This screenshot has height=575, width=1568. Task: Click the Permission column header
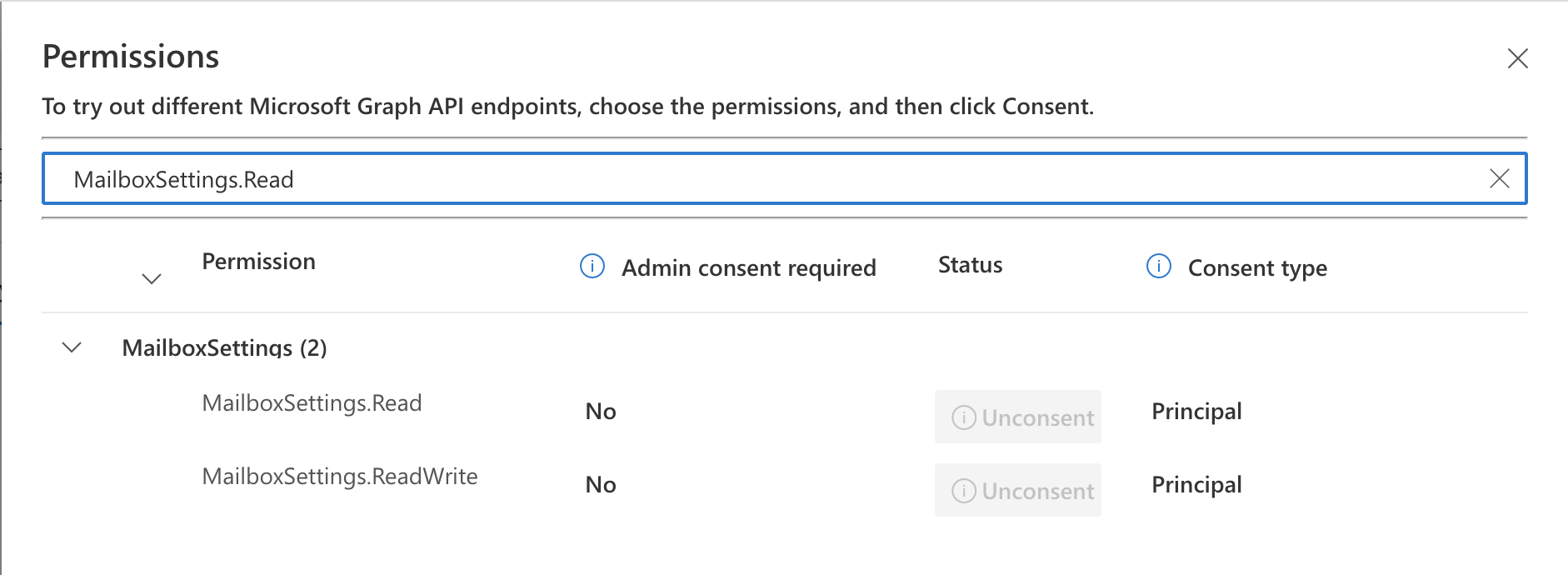[258, 262]
